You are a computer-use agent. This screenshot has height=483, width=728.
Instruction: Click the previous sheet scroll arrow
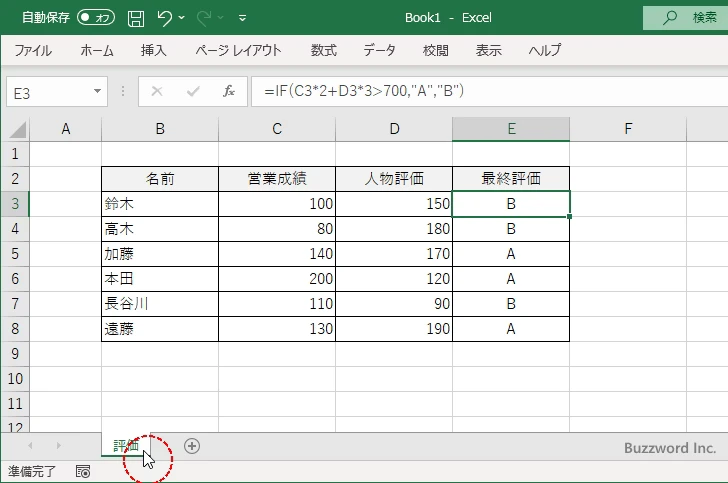pos(30,446)
